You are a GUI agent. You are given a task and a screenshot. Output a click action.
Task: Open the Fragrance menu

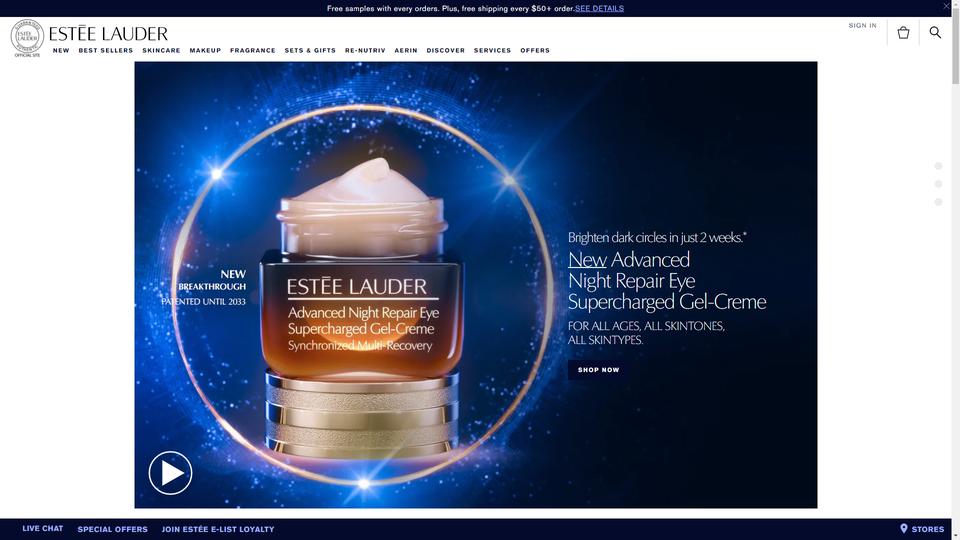coord(253,50)
